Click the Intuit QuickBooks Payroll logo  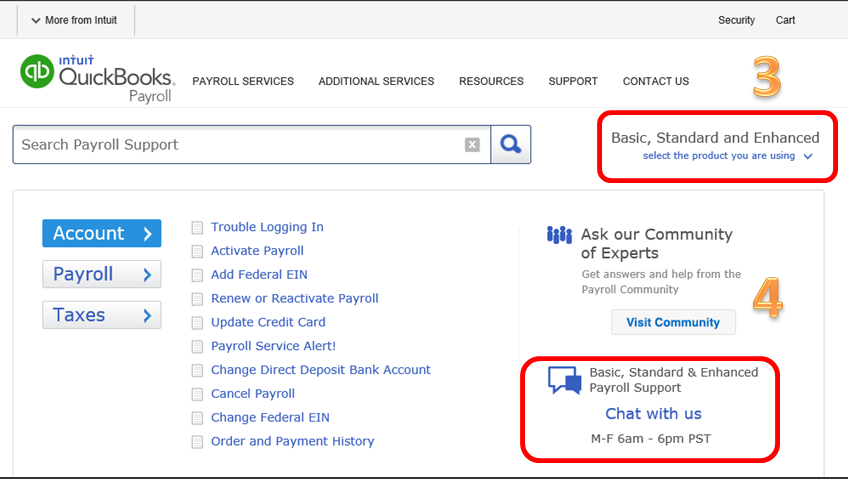click(x=97, y=78)
